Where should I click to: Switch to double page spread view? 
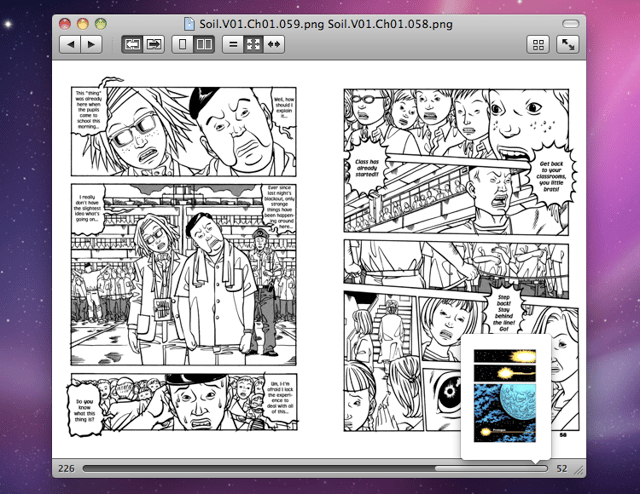204,45
